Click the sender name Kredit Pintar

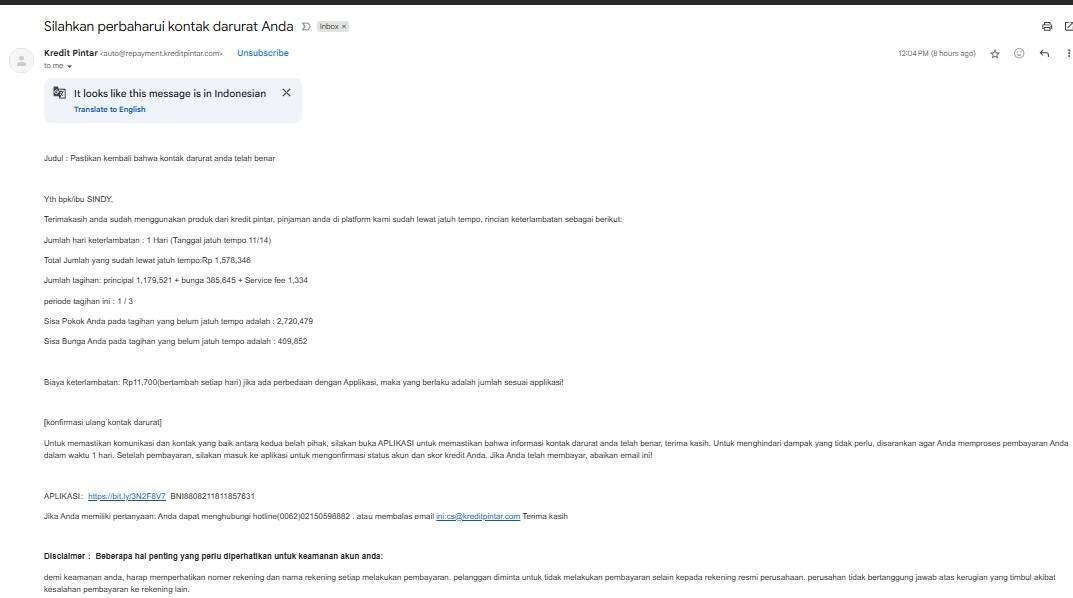70,53
